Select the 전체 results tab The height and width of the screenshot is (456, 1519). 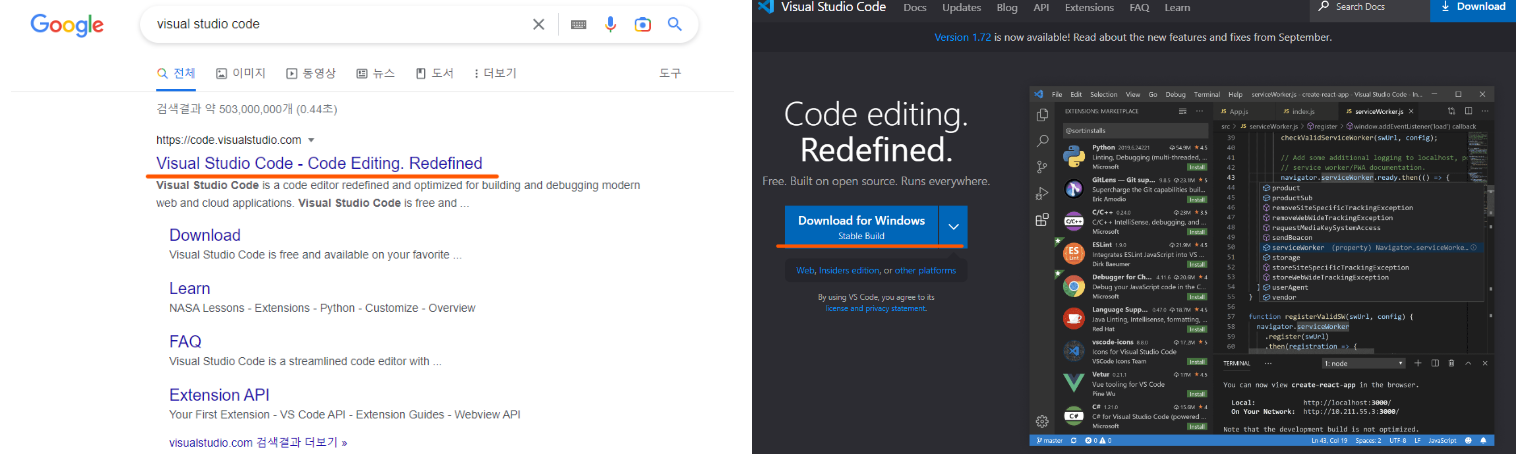(176, 73)
